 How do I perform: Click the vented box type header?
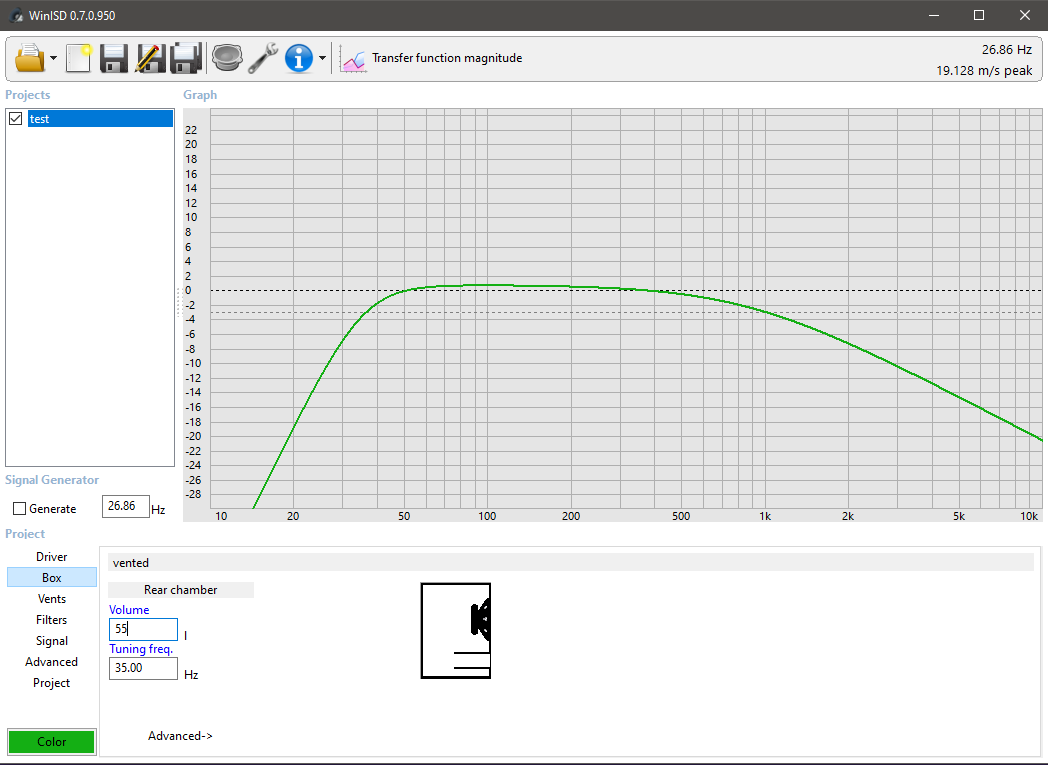point(571,563)
